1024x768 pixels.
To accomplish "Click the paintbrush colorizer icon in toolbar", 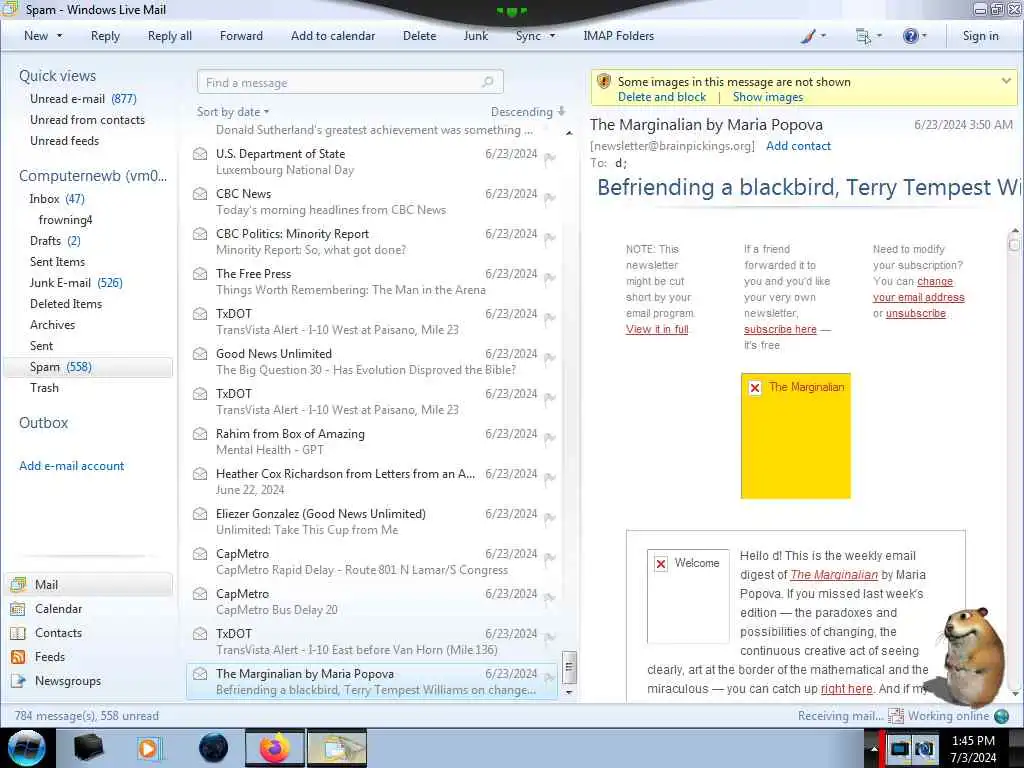I will [808, 37].
